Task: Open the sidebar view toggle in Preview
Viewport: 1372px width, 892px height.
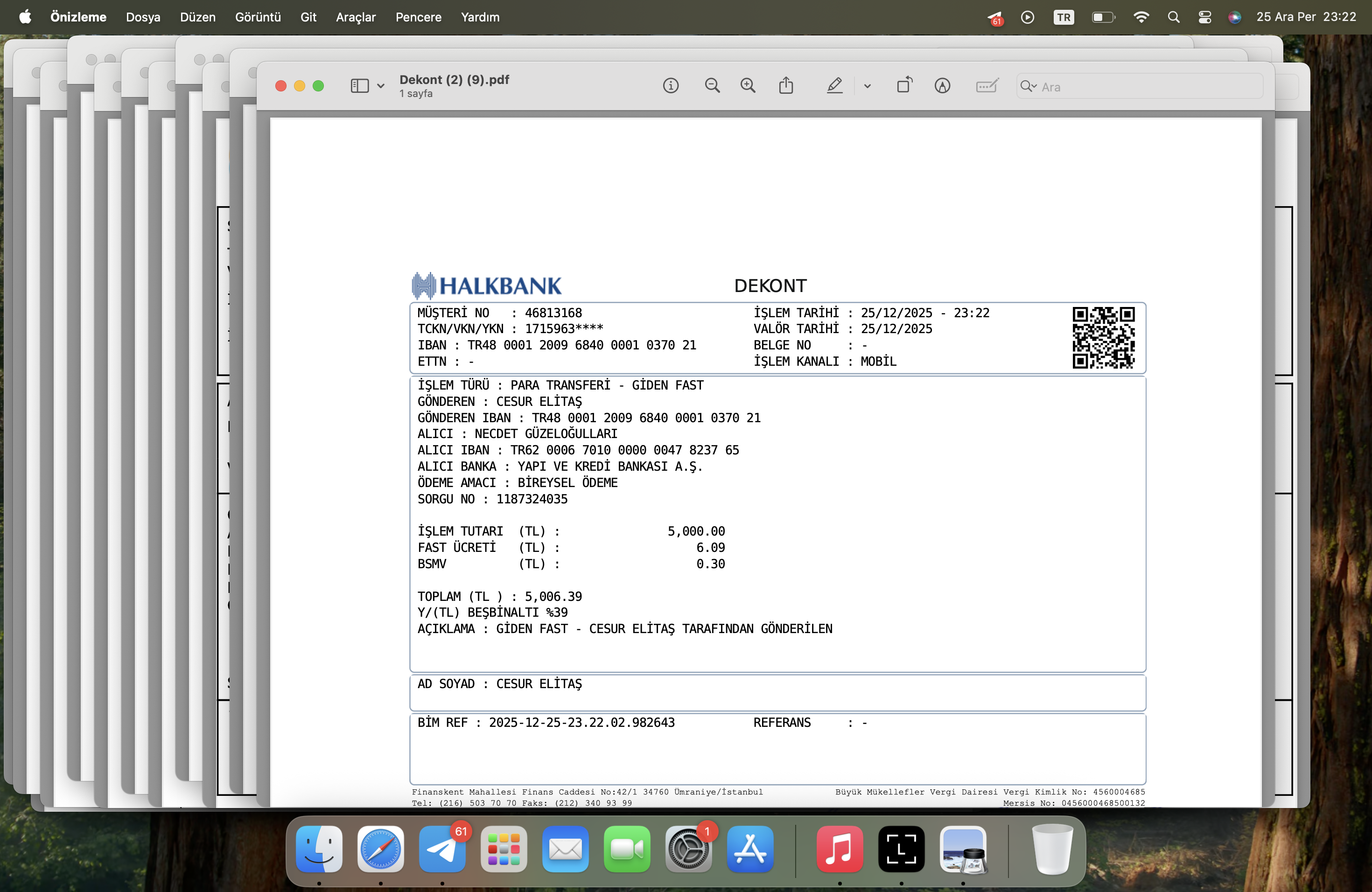Action: 360,86
